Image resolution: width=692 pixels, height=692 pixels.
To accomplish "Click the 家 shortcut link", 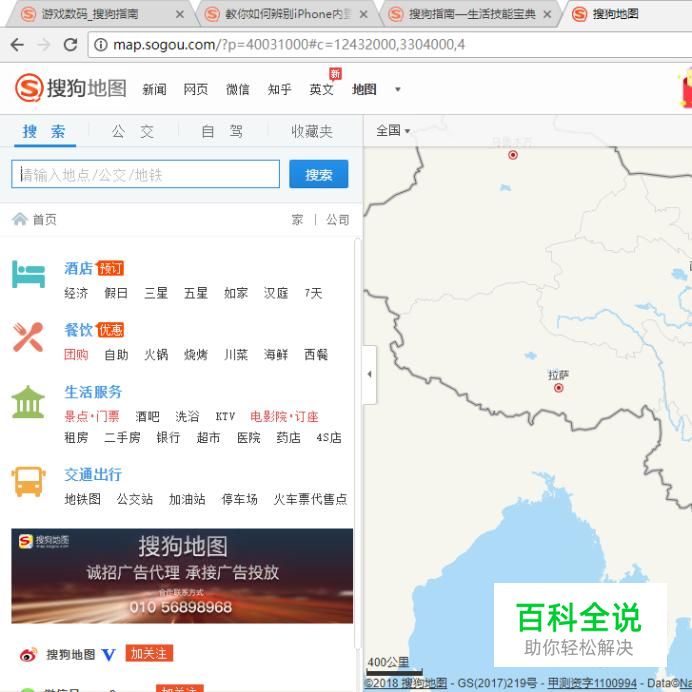I will [x=297, y=219].
